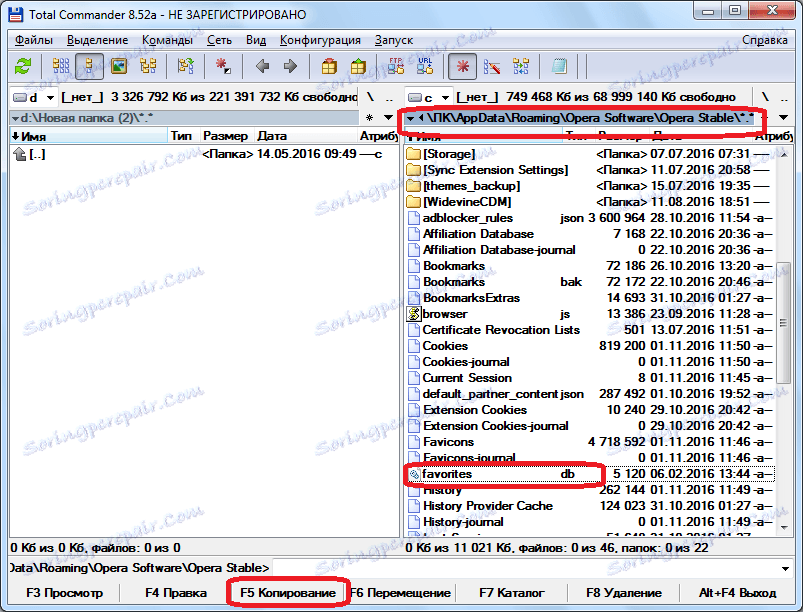Click the right panel scrollbar thumb
The height and width of the screenshot is (612, 803).
coord(784,323)
